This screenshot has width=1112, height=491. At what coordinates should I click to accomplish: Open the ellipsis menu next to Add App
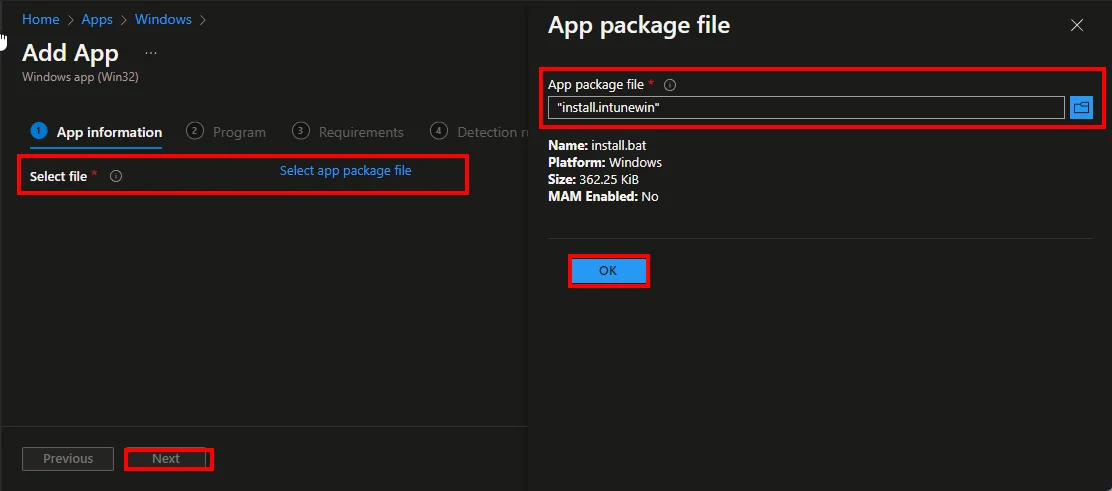pos(151,53)
